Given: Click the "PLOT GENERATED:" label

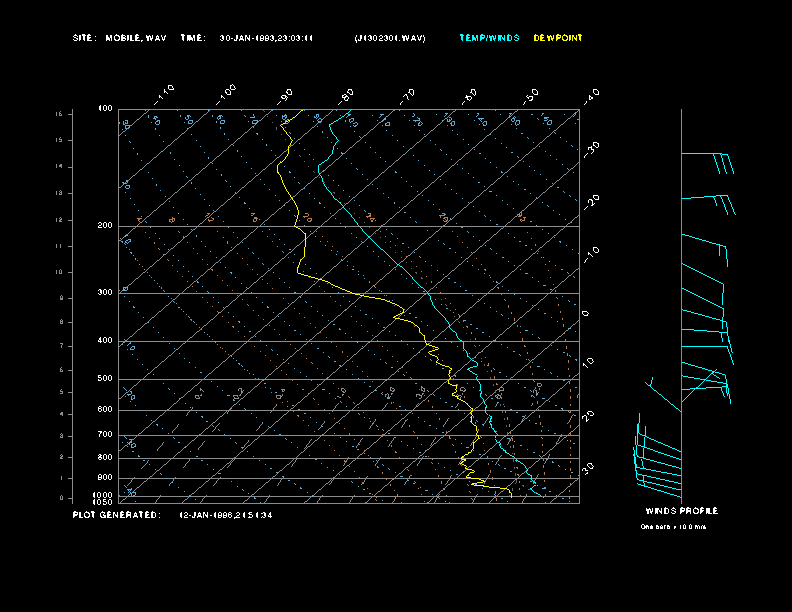Looking at the screenshot, I should [x=117, y=515].
